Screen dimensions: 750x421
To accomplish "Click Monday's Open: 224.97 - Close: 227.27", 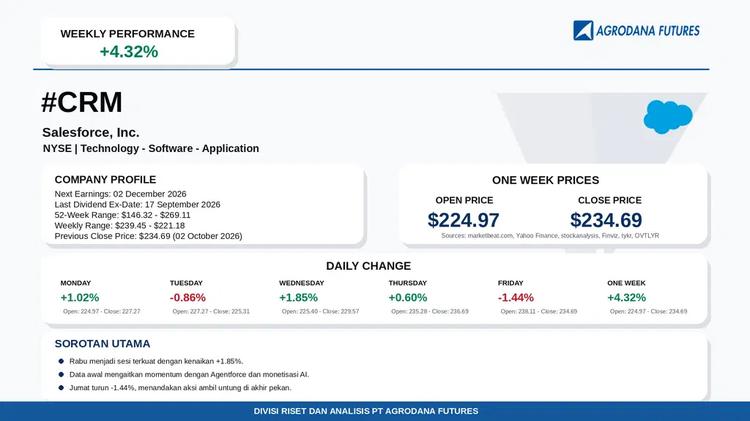I will click(x=101, y=311).
